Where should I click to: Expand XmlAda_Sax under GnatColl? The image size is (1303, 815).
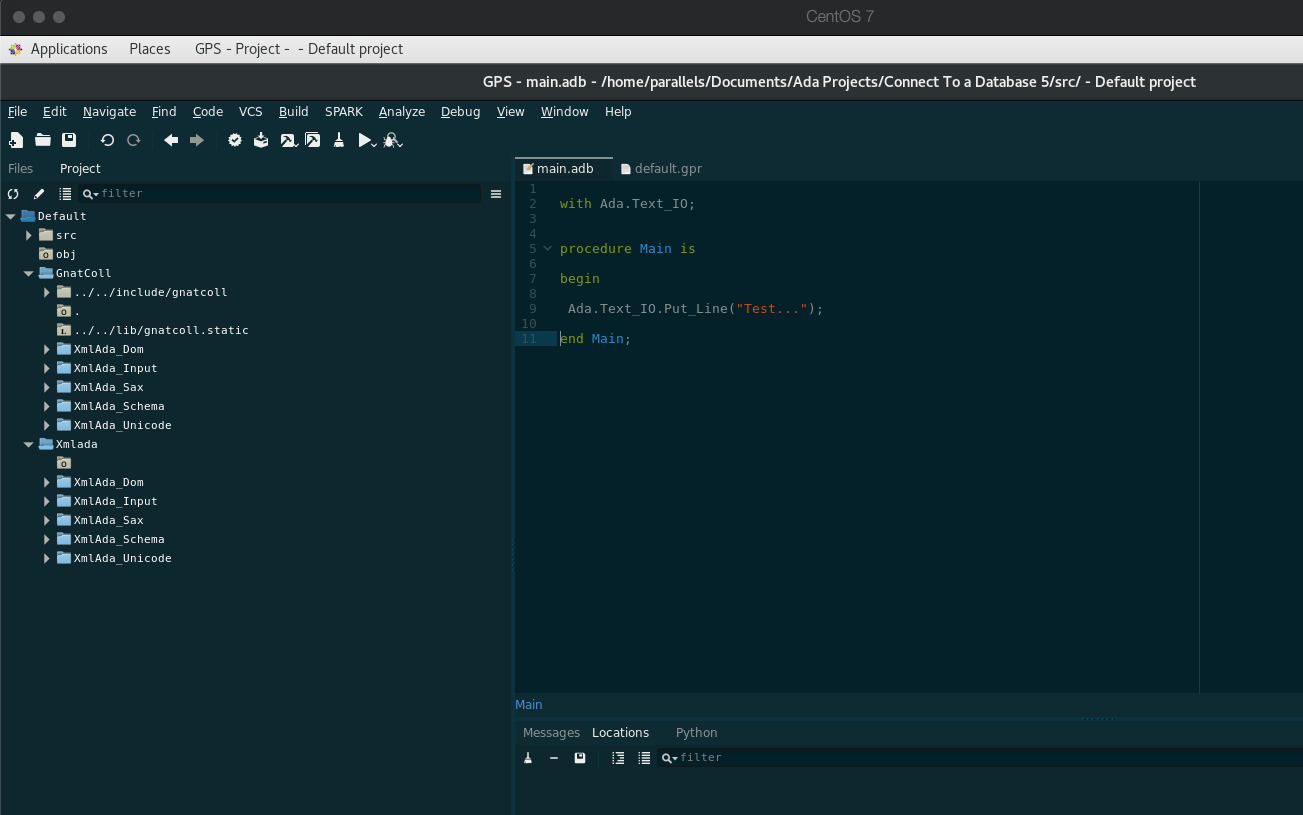47,387
